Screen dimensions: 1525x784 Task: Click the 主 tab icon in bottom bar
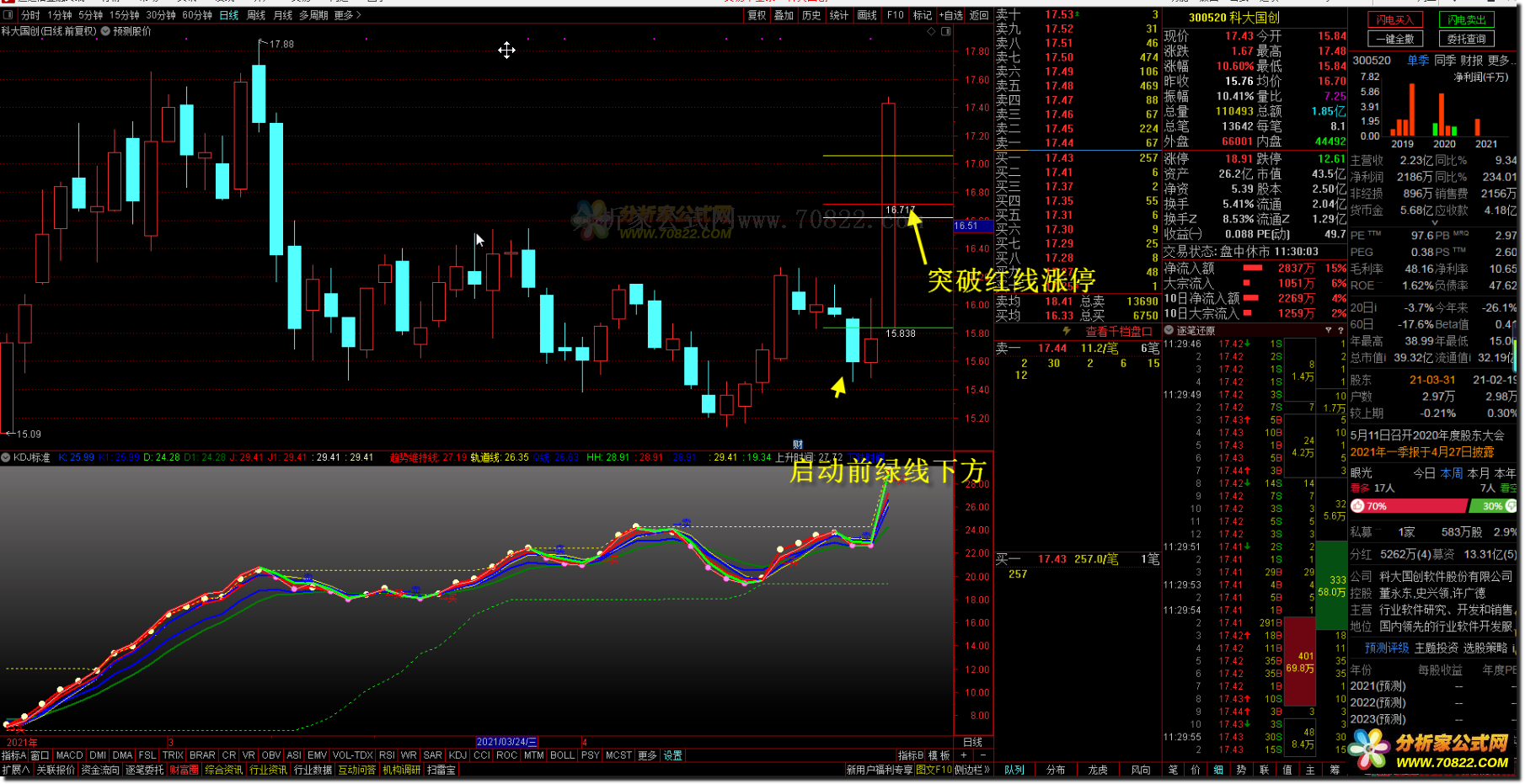(x=1309, y=770)
